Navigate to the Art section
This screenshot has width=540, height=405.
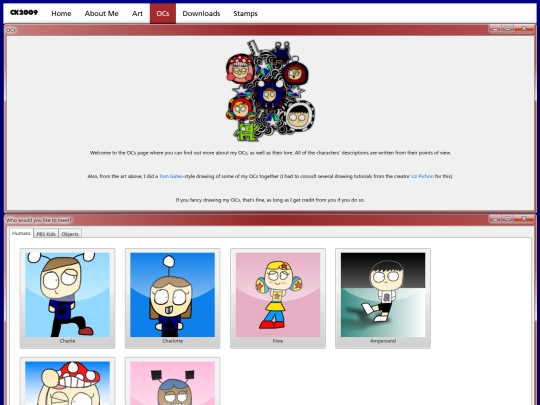coord(137,13)
